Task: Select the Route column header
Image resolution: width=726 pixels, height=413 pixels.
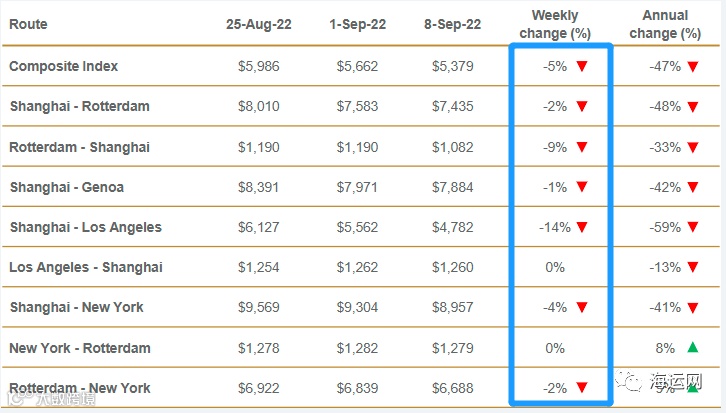Action: pos(28,24)
